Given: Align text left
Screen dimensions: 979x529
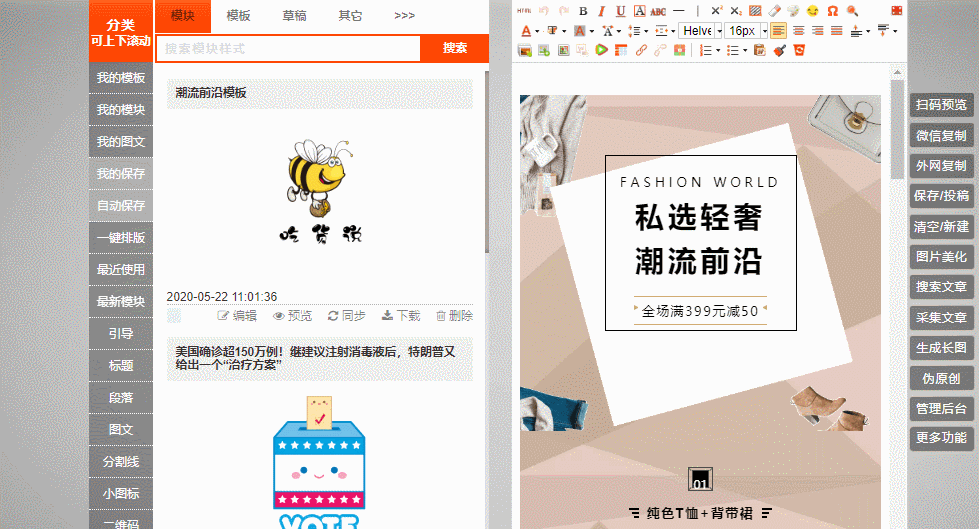Looking at the screenshot, I should point(778,31).
